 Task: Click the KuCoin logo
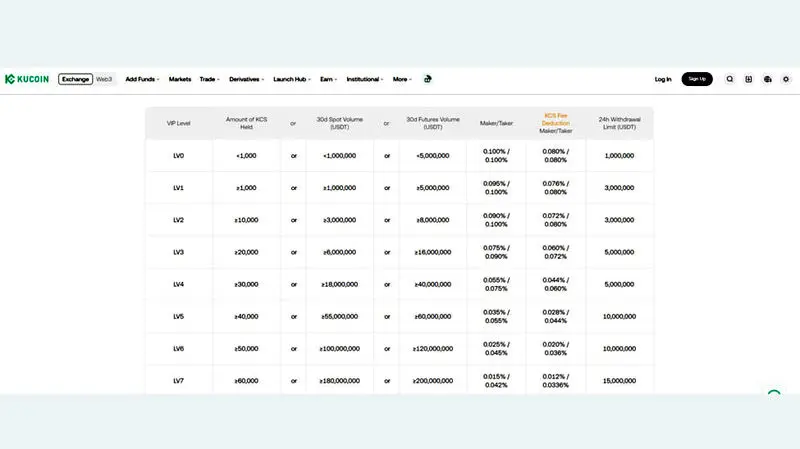click(x=28, y=79)
